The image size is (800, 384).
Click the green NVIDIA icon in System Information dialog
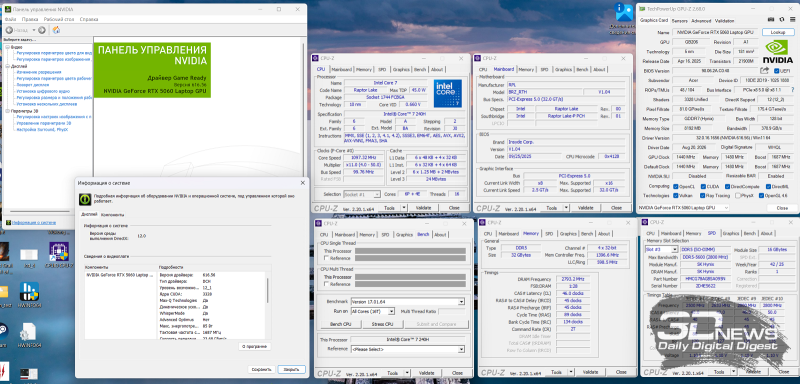84,199
